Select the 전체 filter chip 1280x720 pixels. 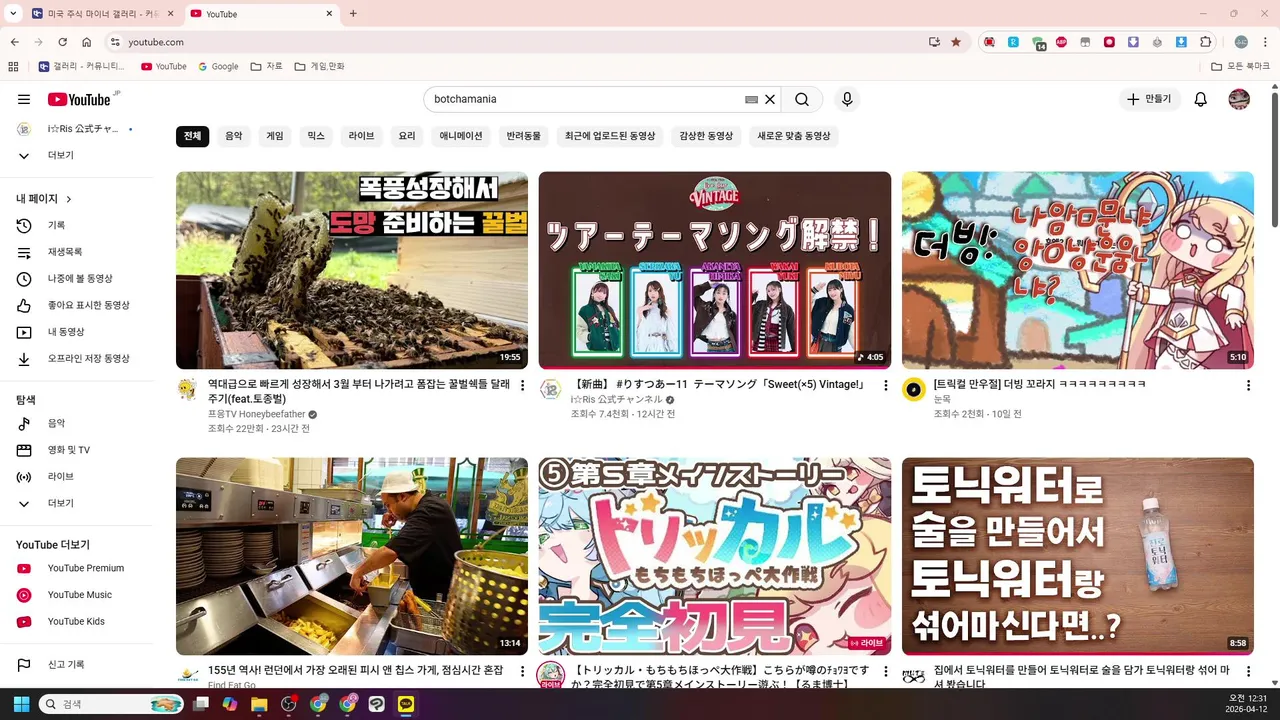(x=192, y=136)
